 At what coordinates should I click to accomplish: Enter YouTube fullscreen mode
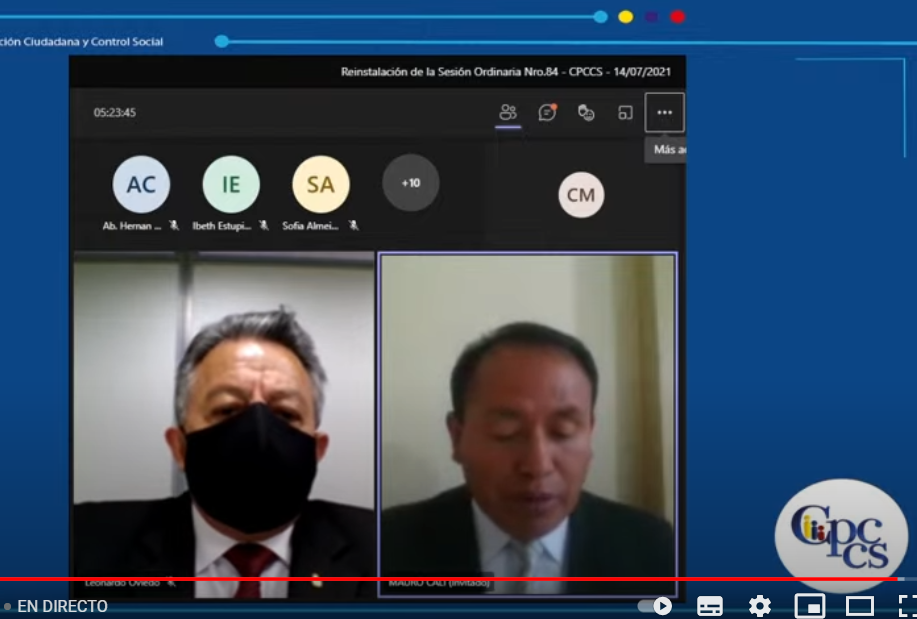[x=908, y=606]
